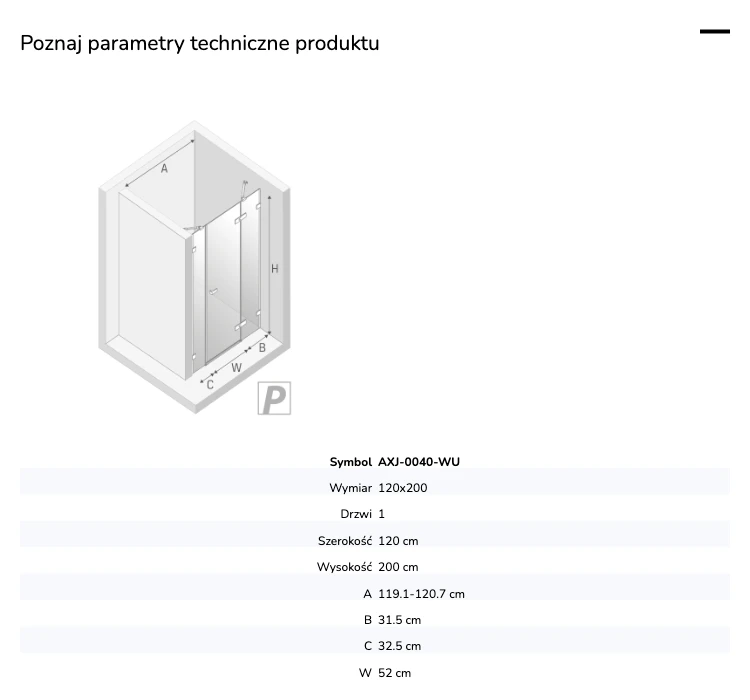Click the W label in the diagram
The height and width of the screenshot is (700, 750).
coord(236,367)
